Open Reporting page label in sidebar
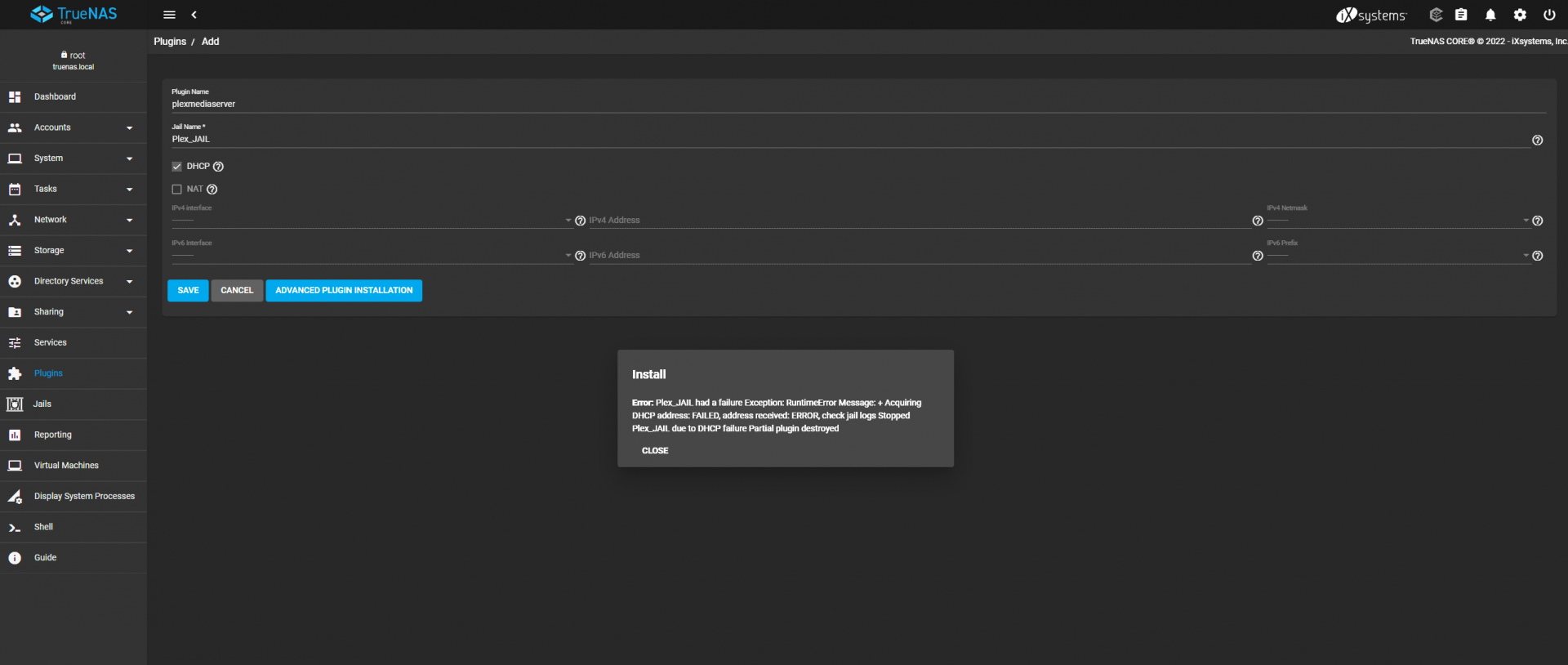 pyautogui.click(x=53, y=435)
